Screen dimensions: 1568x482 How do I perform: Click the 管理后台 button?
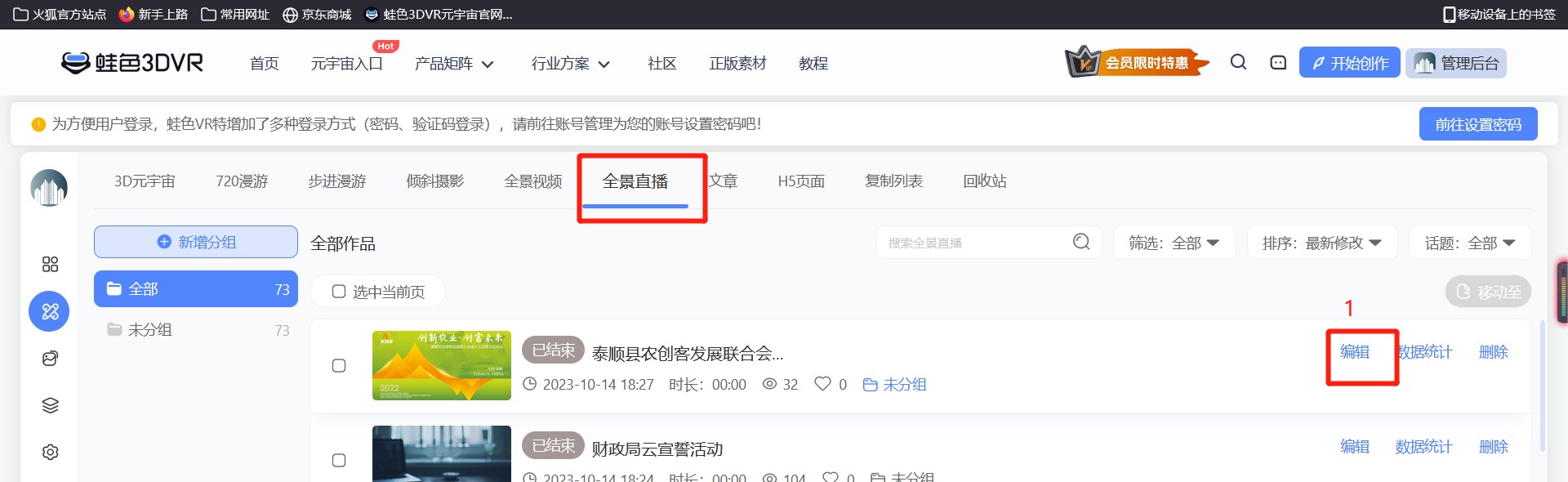coord(1456,63)
